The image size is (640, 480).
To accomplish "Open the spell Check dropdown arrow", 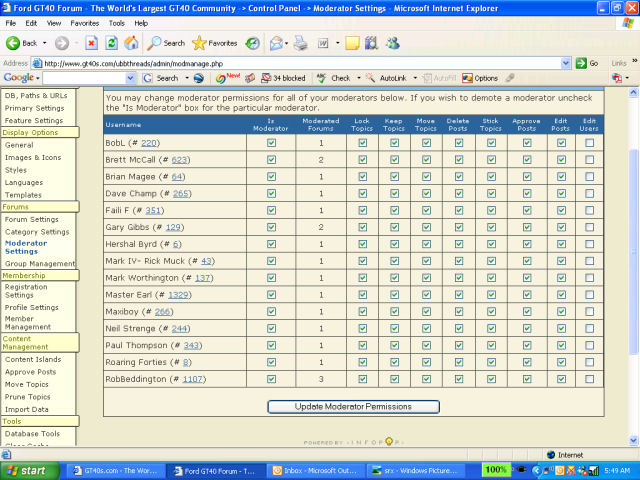I will (x=359, y=78).
